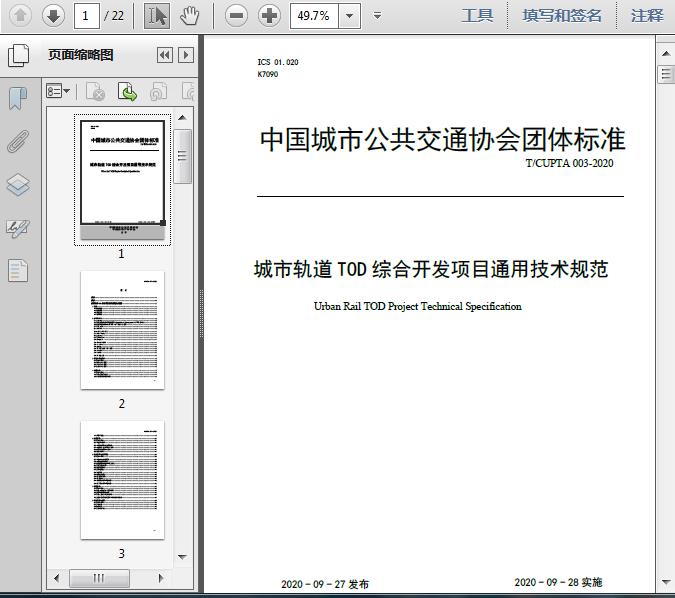This screenshot has width=675, height=598.
Task: Click the 49.7% zoom value field
Action: (314, 16)
